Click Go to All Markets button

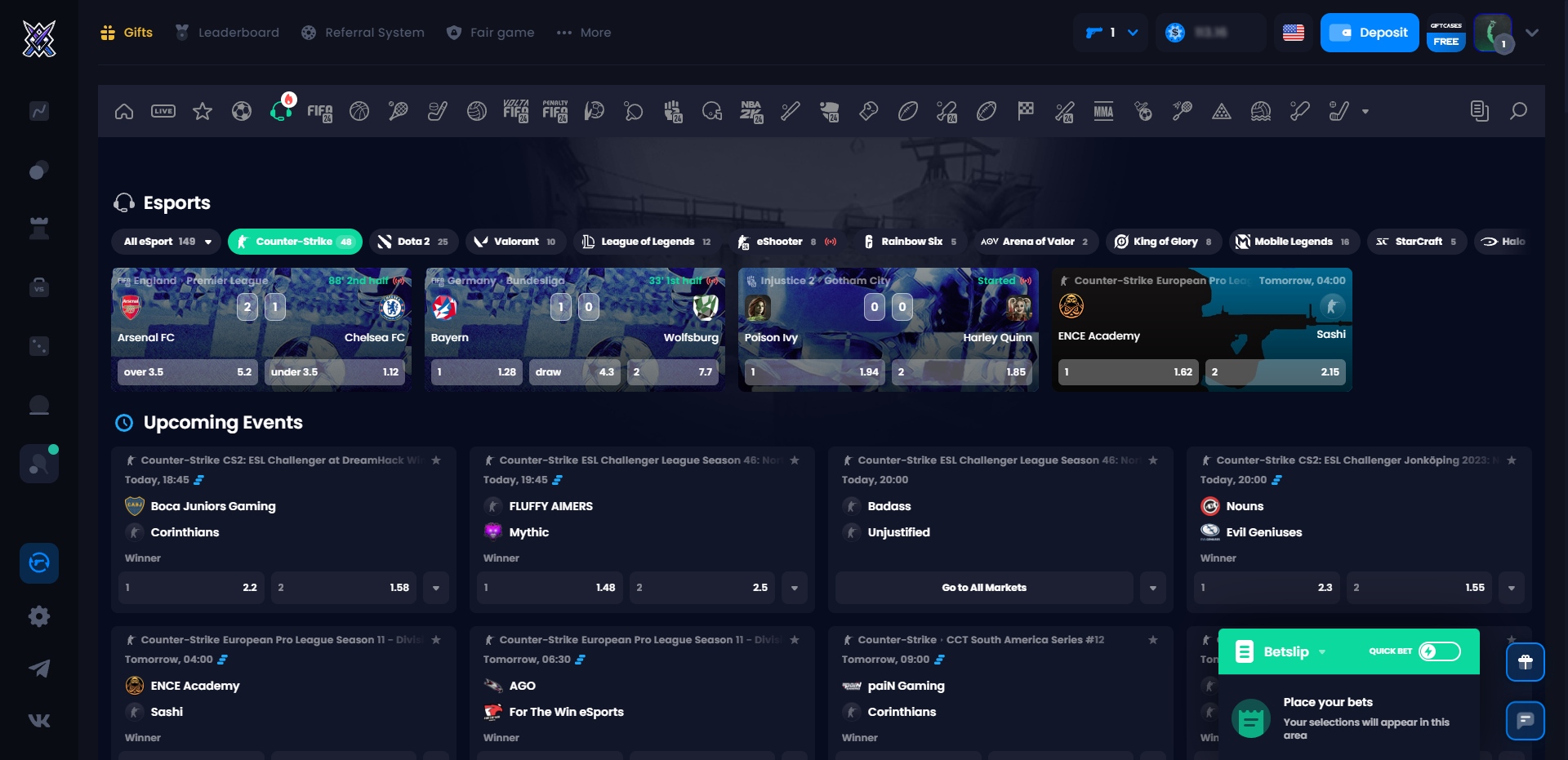coord(984,588)
